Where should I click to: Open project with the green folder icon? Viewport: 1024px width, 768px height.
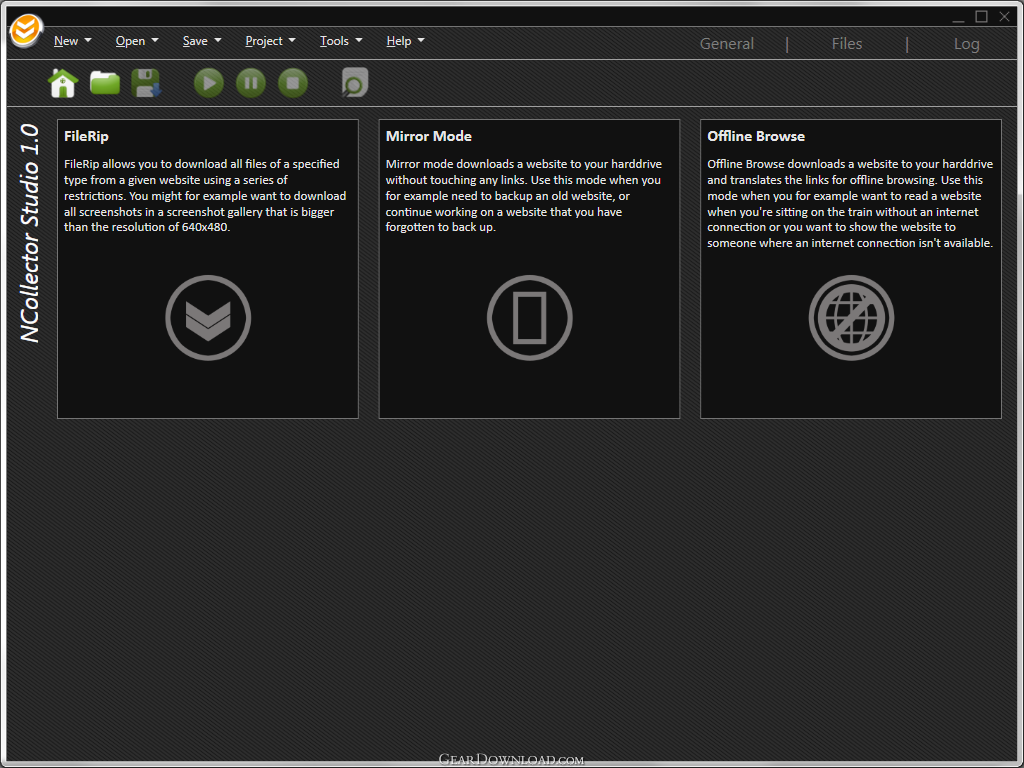(x=104, y=83)
